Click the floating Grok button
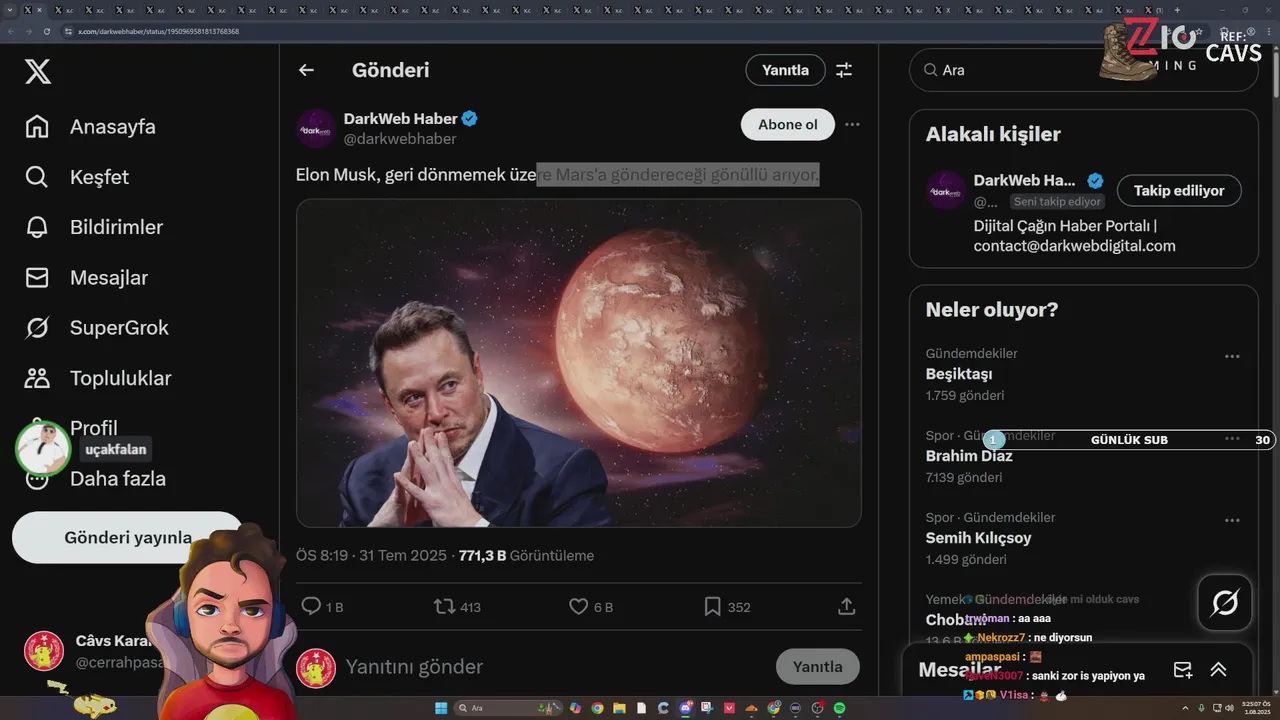 [1225, 603]
